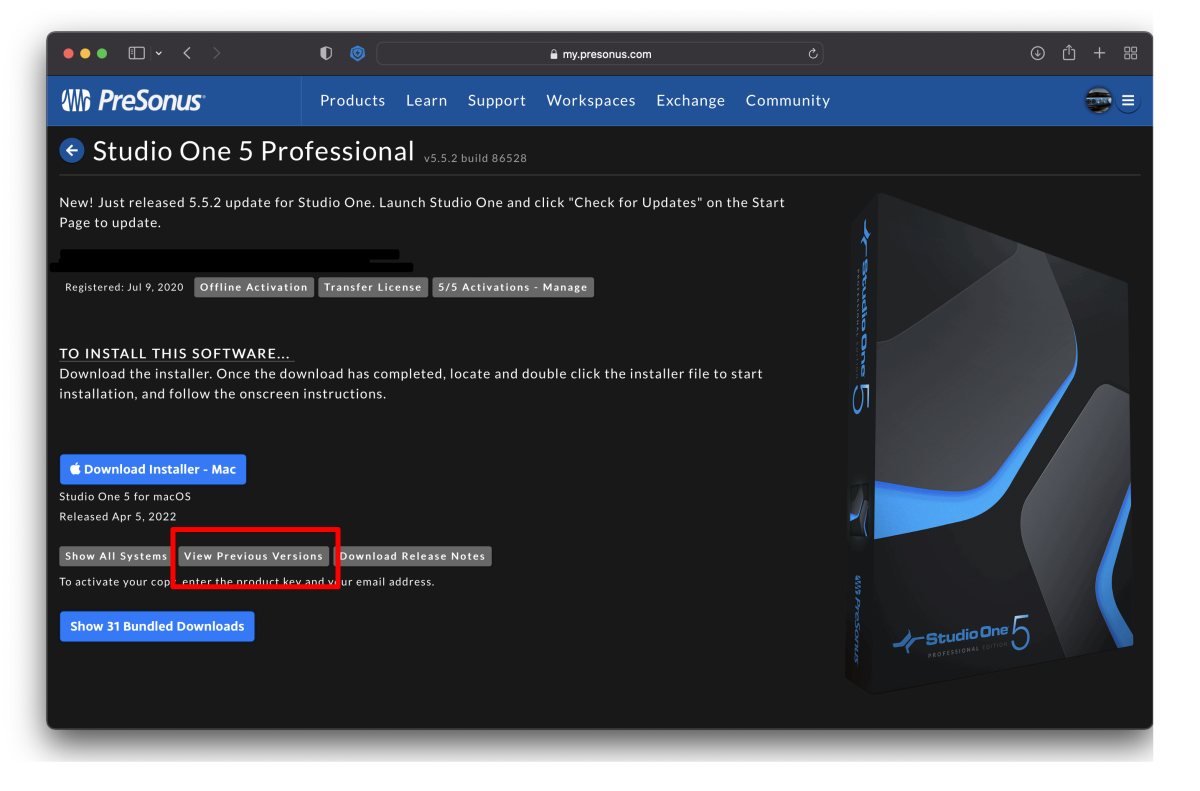Open View Previous Versions
Viewport: 1200px width, 791px height.
[254, 556]
